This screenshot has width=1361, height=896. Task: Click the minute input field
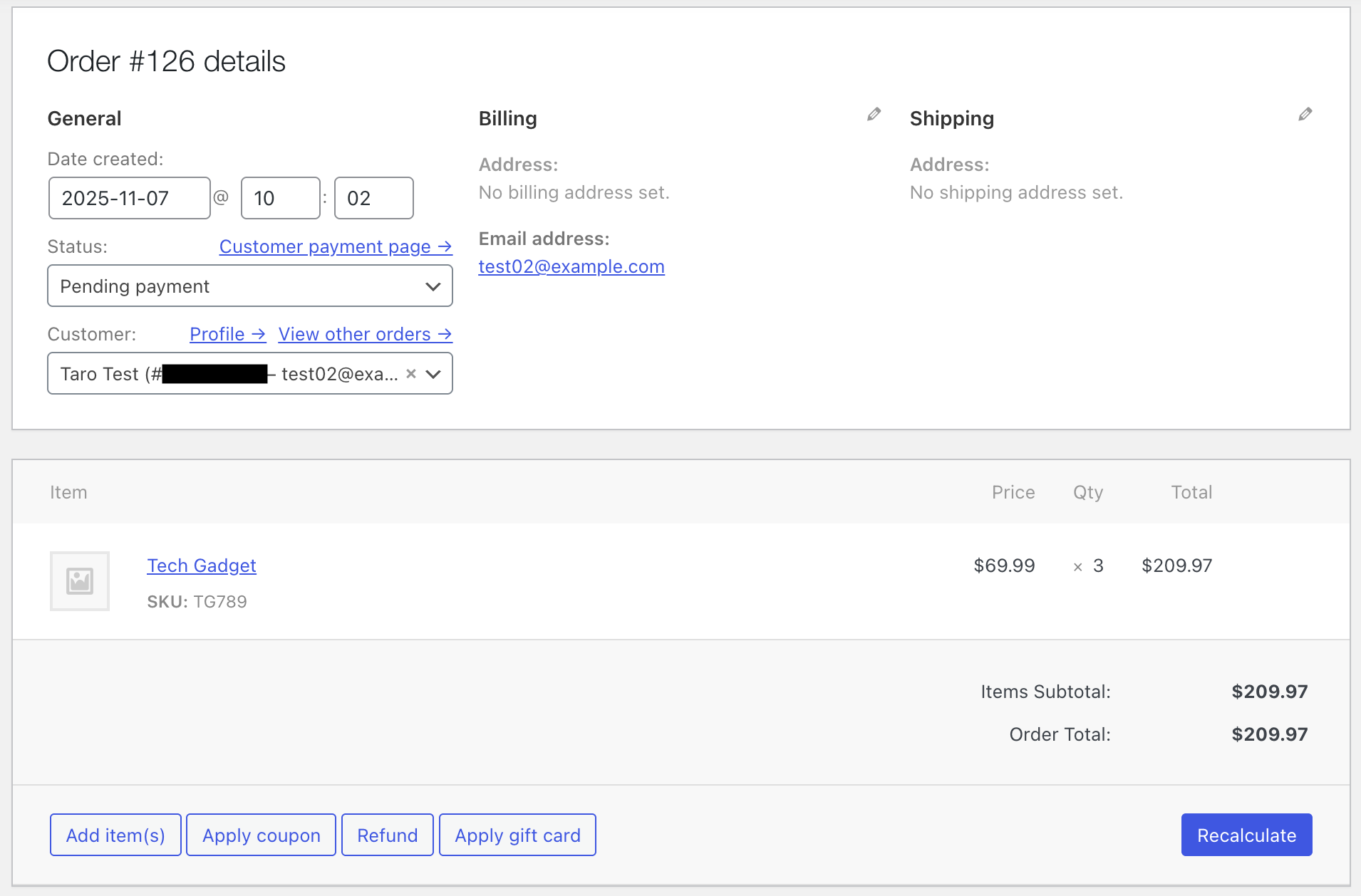374,198
